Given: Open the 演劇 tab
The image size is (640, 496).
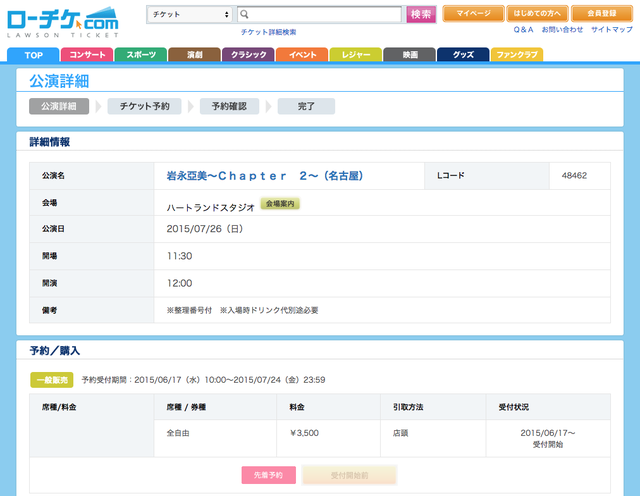Looking at the screenshot, I should click(195, 55).
